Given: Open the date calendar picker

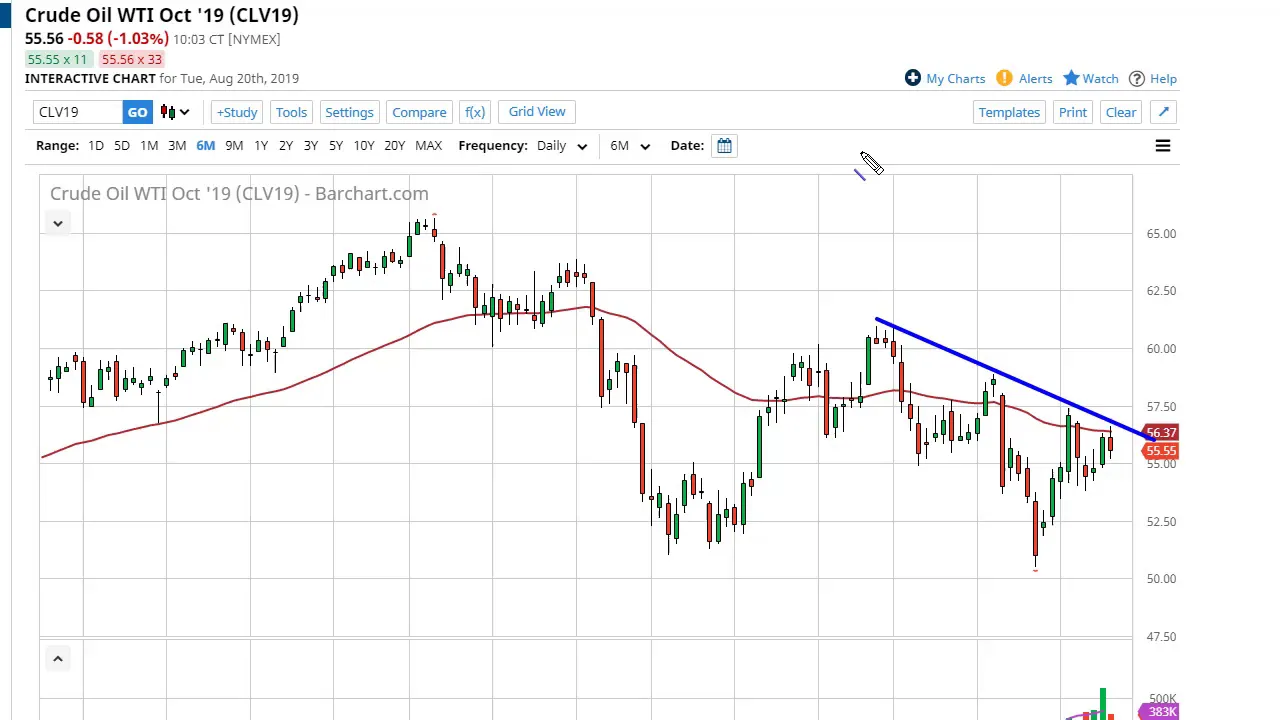Looking at the screenshot, I should 724,146.
